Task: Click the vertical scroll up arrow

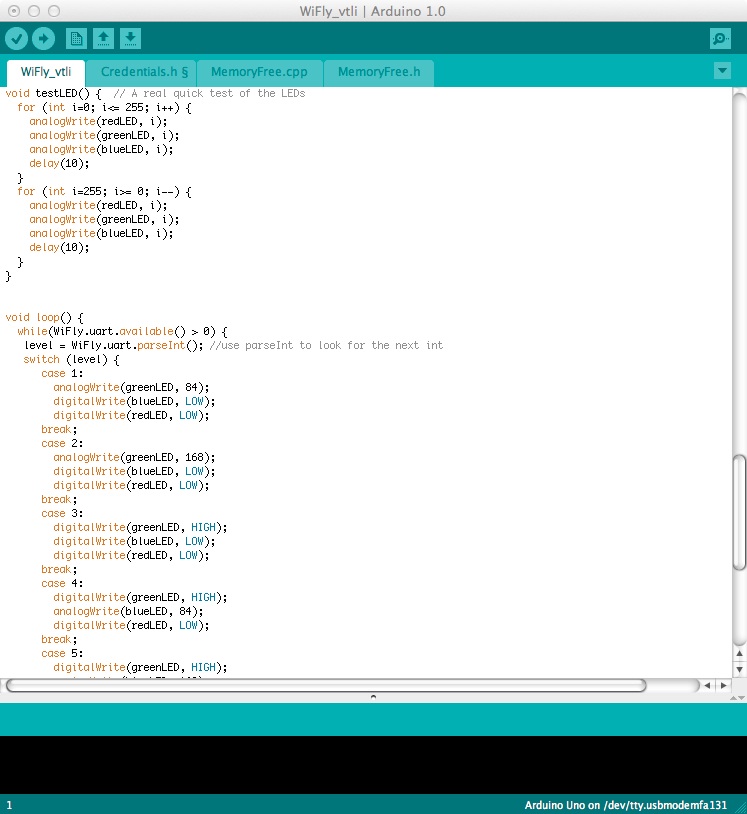Action: 740,654
